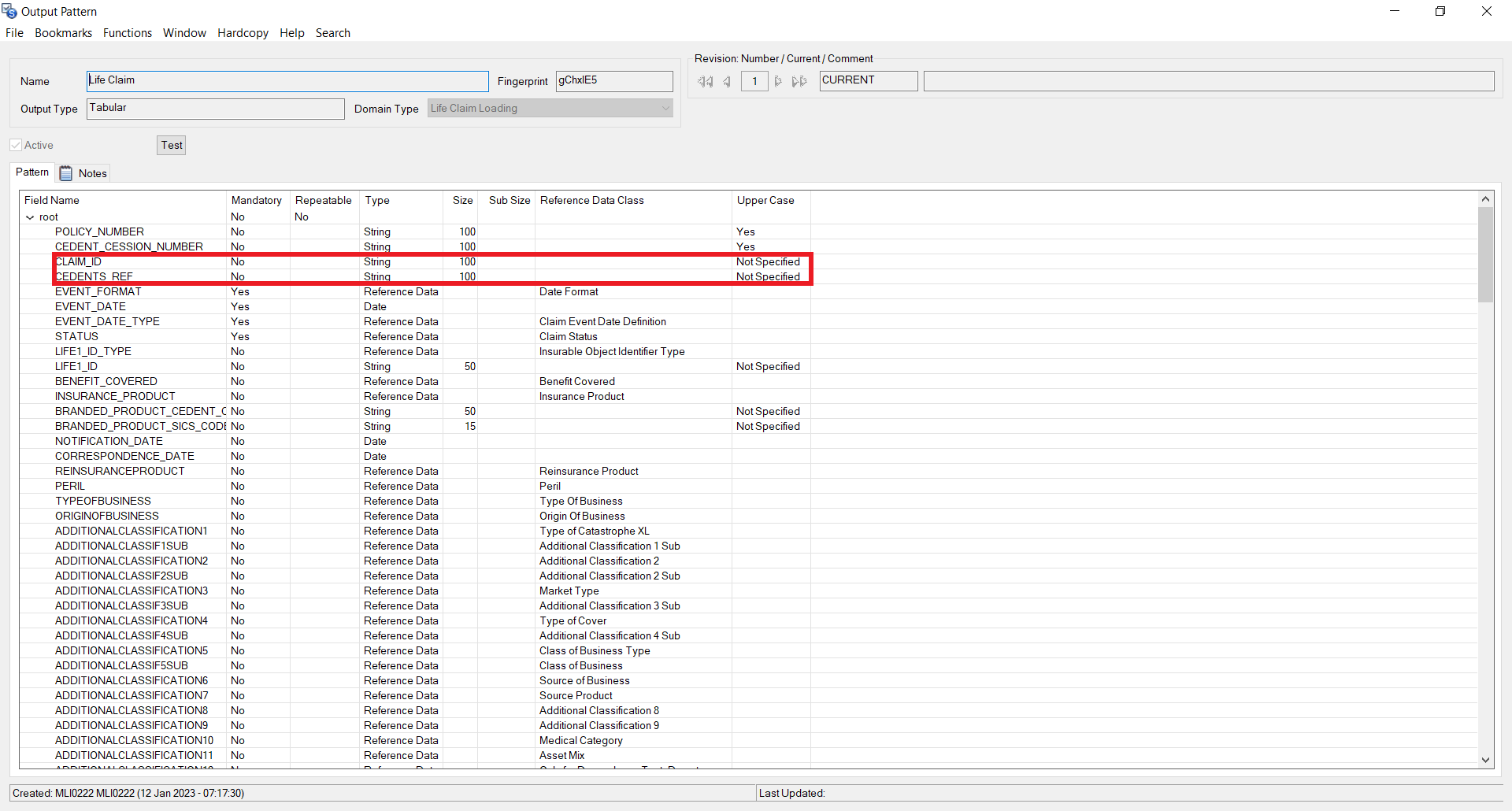The height and width of the screenshot is (811, 1512).
Task: Open the Hardcopy menu
Action: [243, 32]
